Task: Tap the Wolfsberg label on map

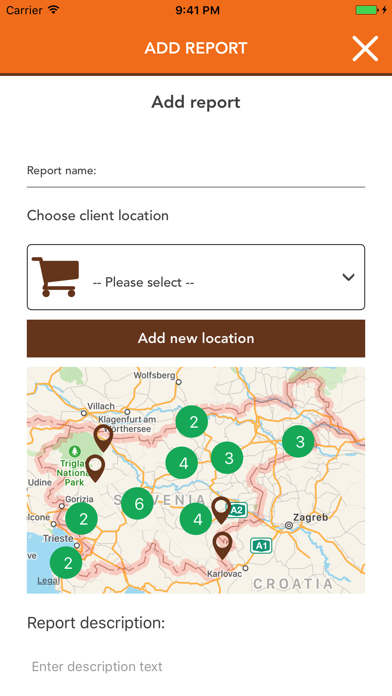Action: tap(154, 376)
